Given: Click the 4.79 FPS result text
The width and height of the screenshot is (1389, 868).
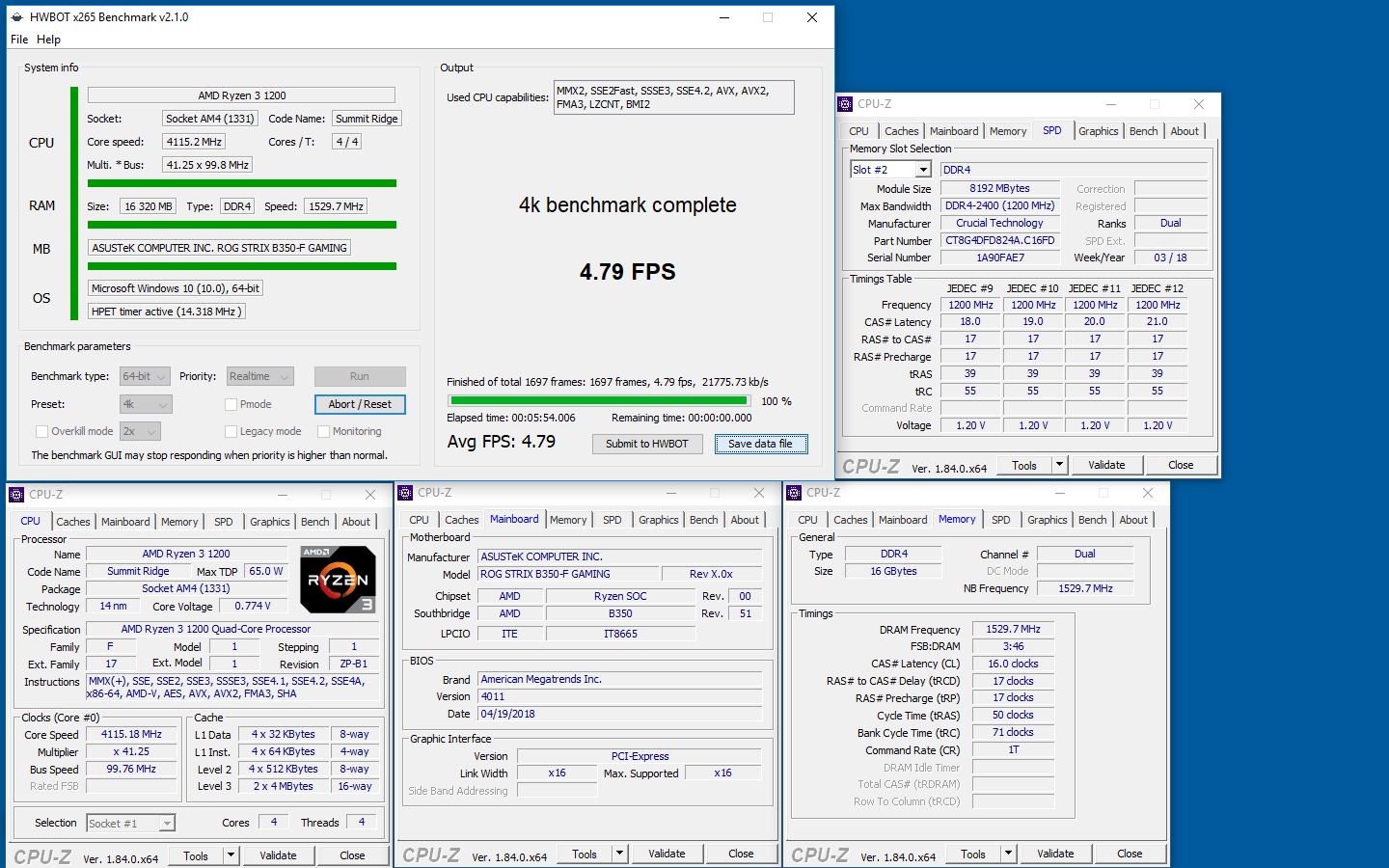Looking at the screenshot, I should pyautogui.click(x=628, y=272).
